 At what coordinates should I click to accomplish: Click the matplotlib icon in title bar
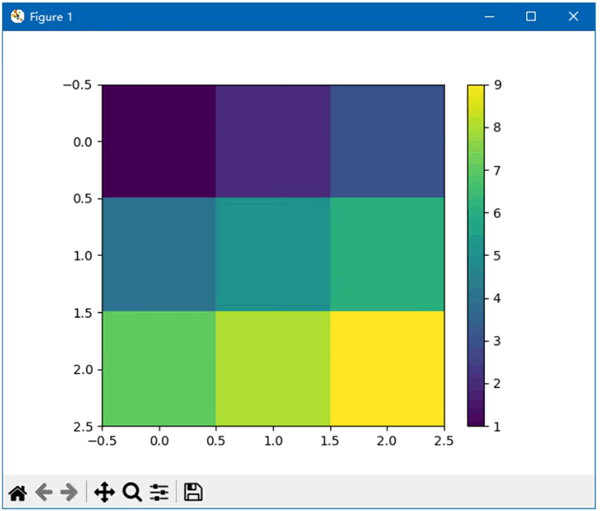tap(17, 16)
